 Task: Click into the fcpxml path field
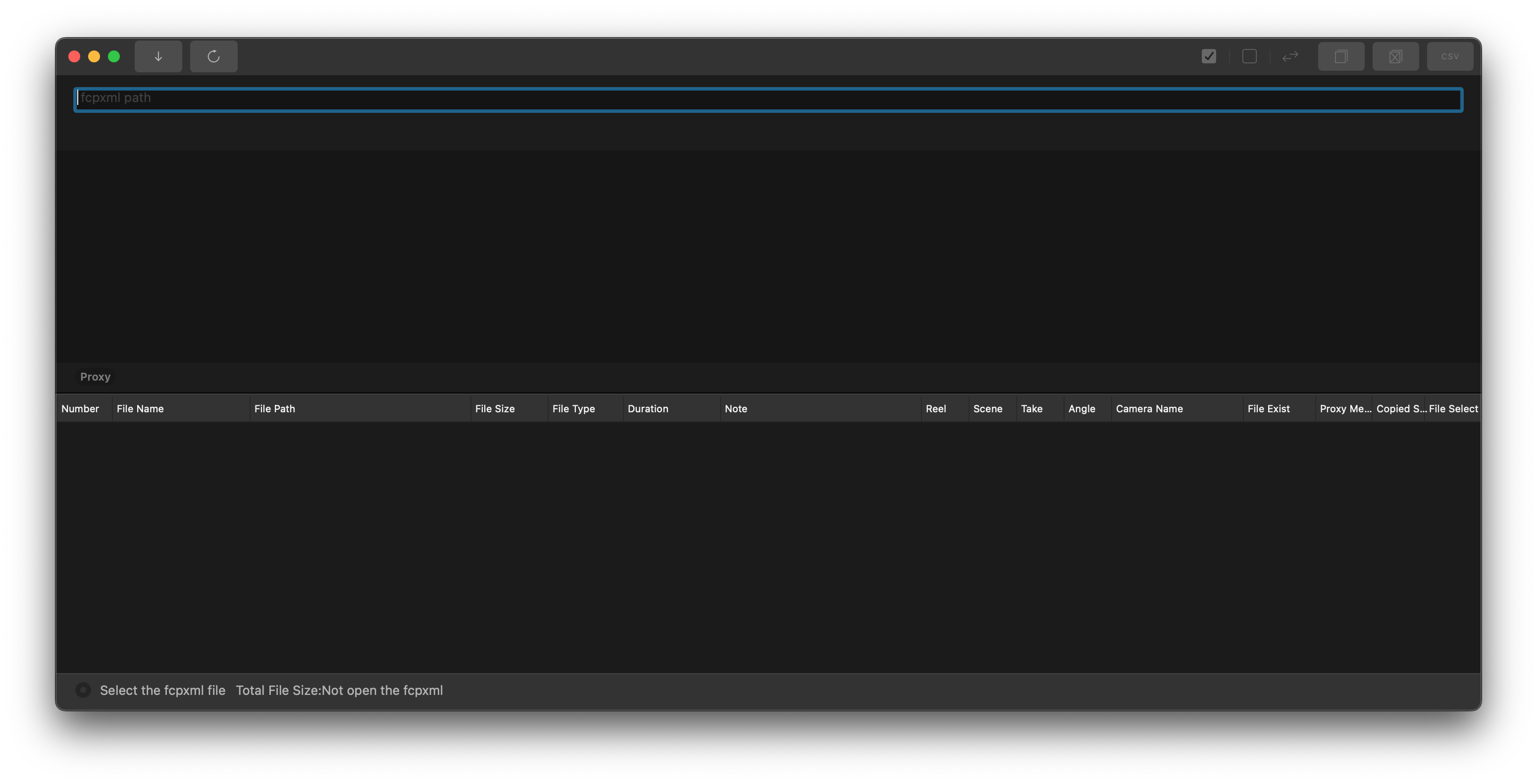[x=768, y=99]
